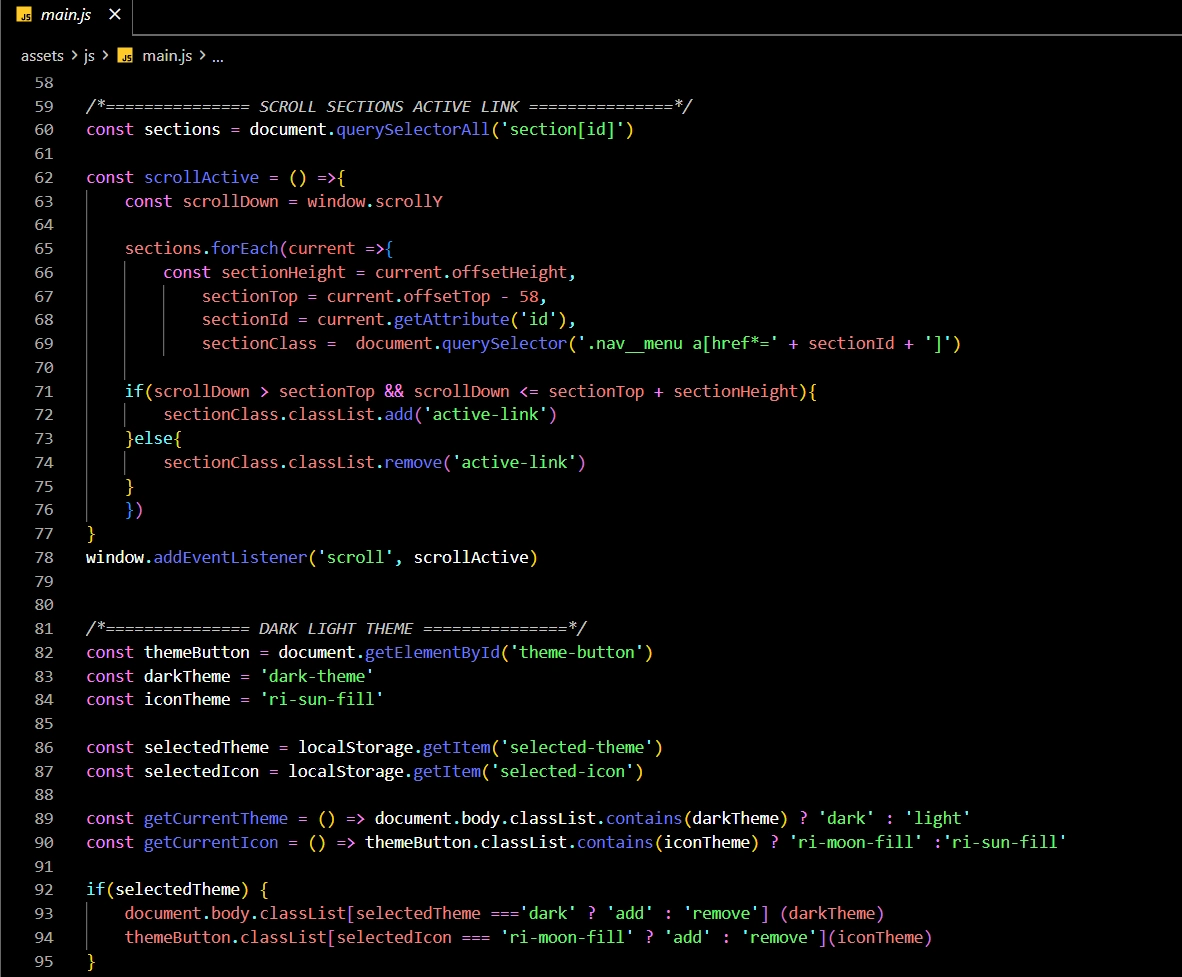
Task: Click 'getCurrentTheme' on line 89
Action: click(216, 819)
